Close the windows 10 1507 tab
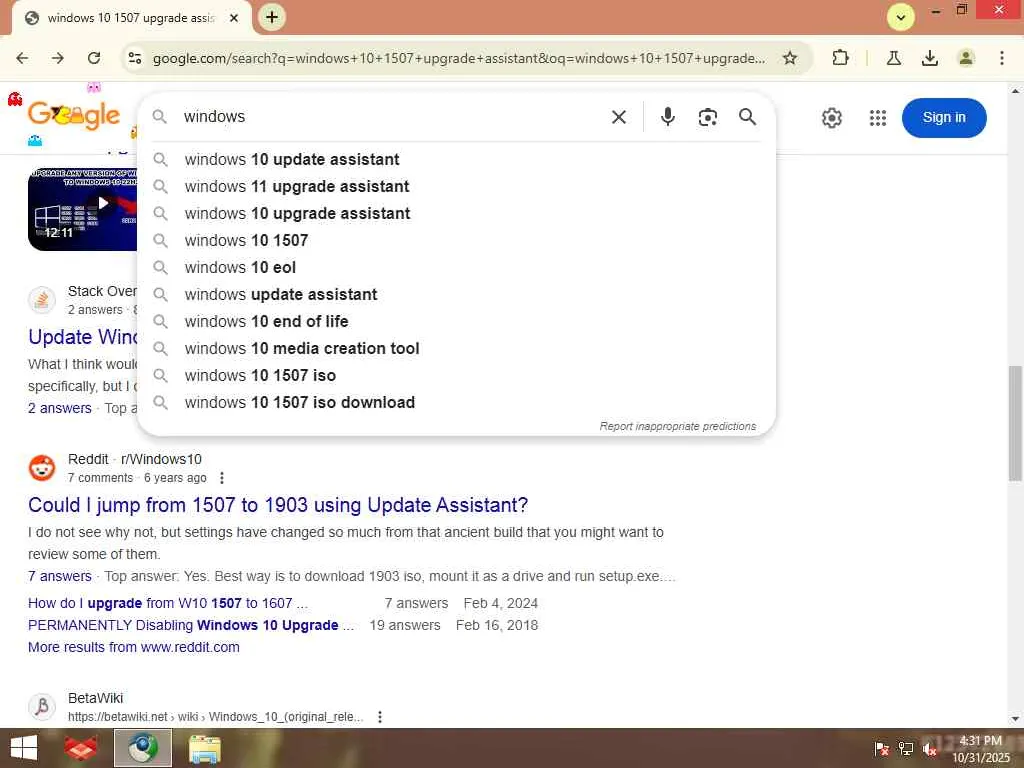Screen dimensions: 1024x768 [x=234, y=18]
